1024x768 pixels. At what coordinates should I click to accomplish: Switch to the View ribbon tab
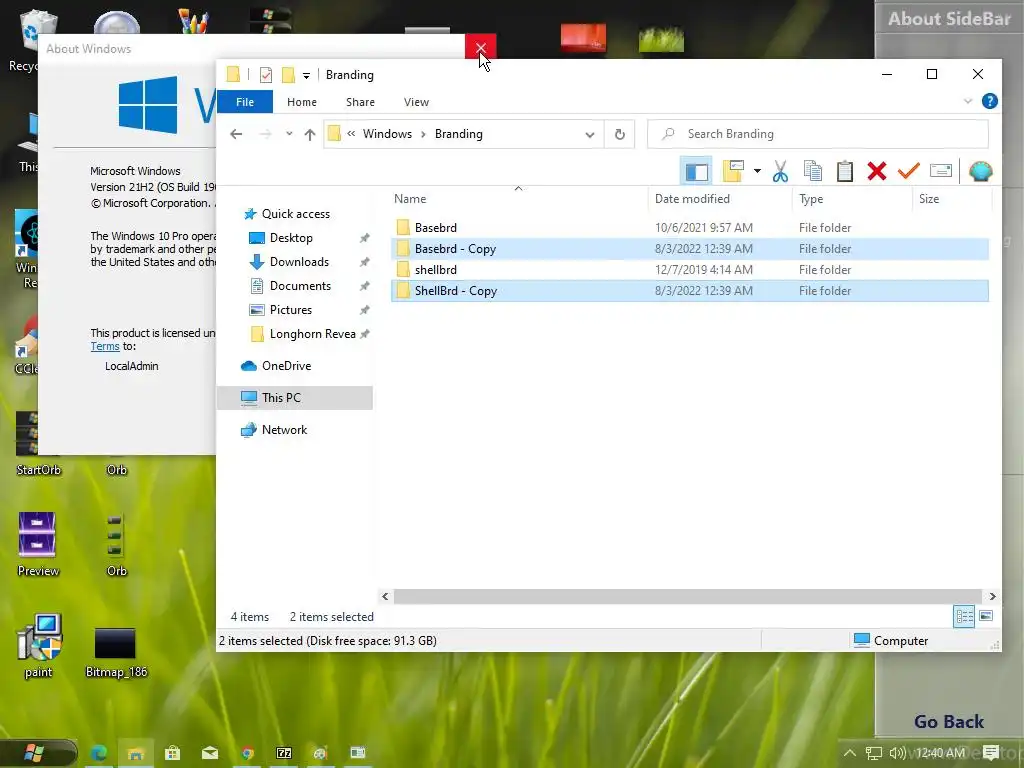pos(416,102)
